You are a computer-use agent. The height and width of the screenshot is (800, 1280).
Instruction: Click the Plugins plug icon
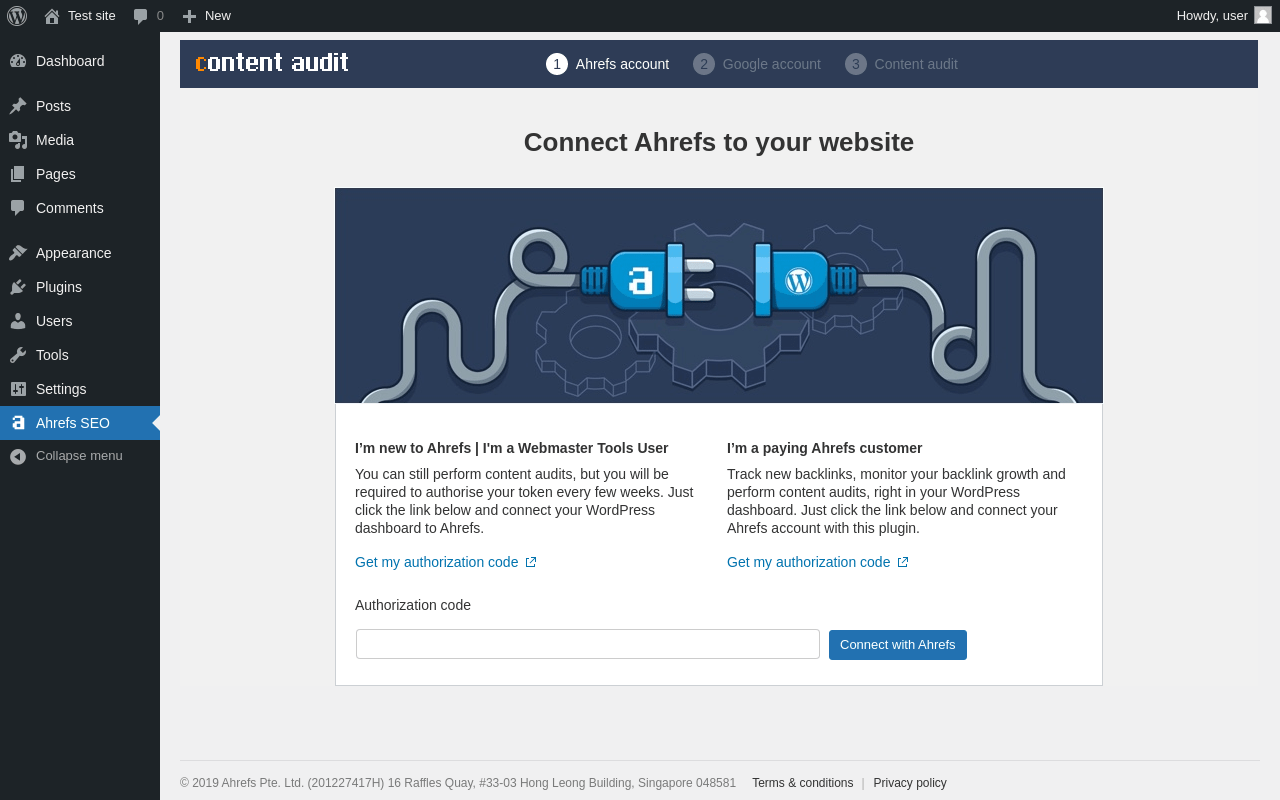click(x=18, y=287)
